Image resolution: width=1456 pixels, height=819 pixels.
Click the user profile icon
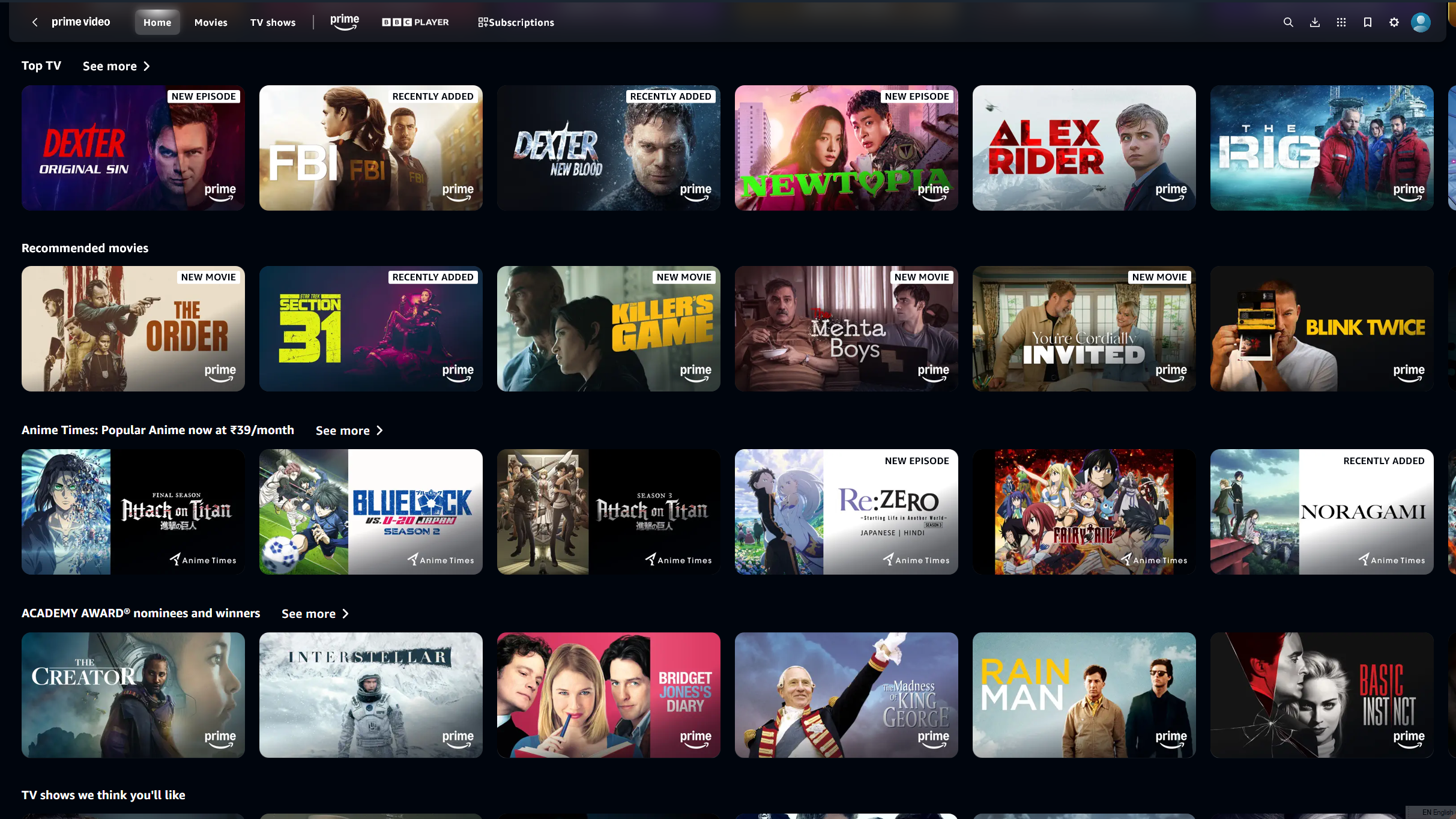point(1421,22)
